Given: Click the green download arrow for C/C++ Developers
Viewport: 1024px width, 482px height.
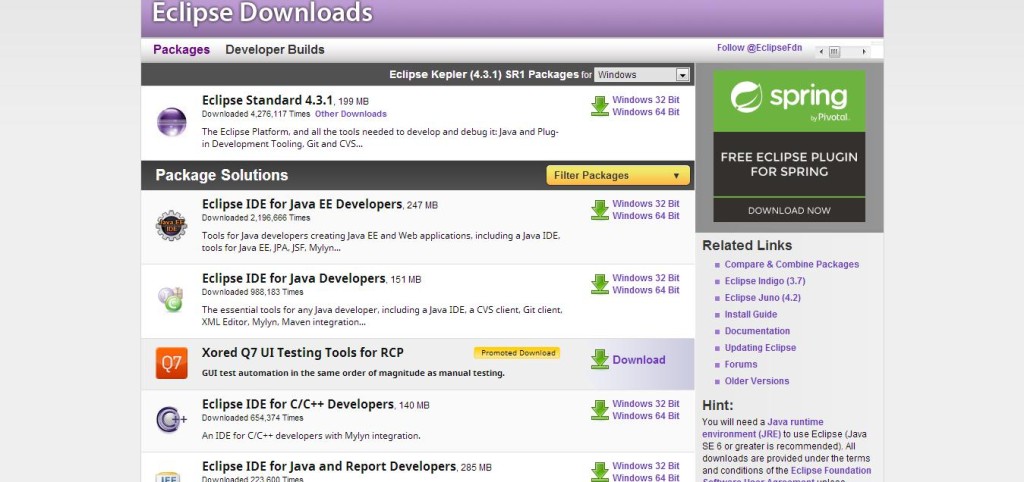Looking at the screenshot, I should (600, 410).
